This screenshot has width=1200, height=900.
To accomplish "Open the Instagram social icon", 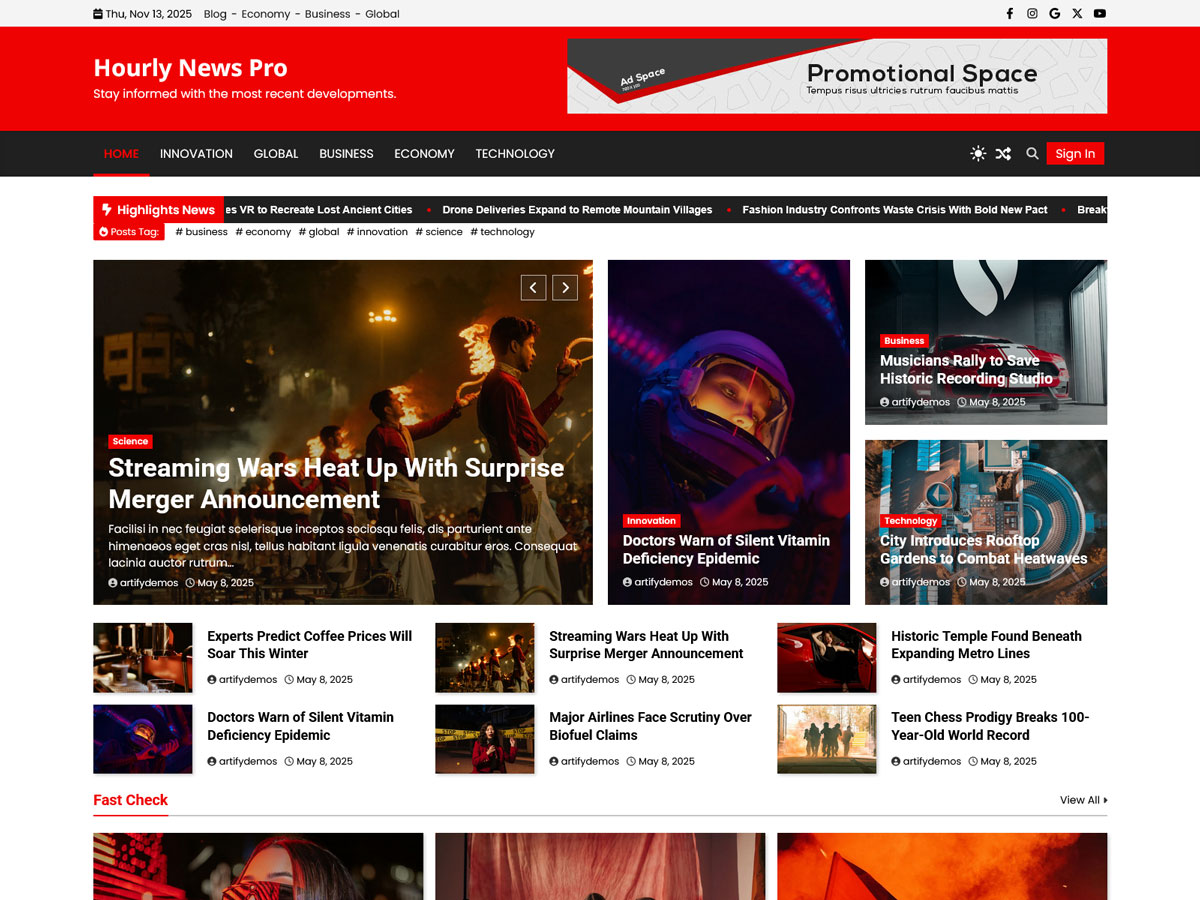I will pos(1032,14).
